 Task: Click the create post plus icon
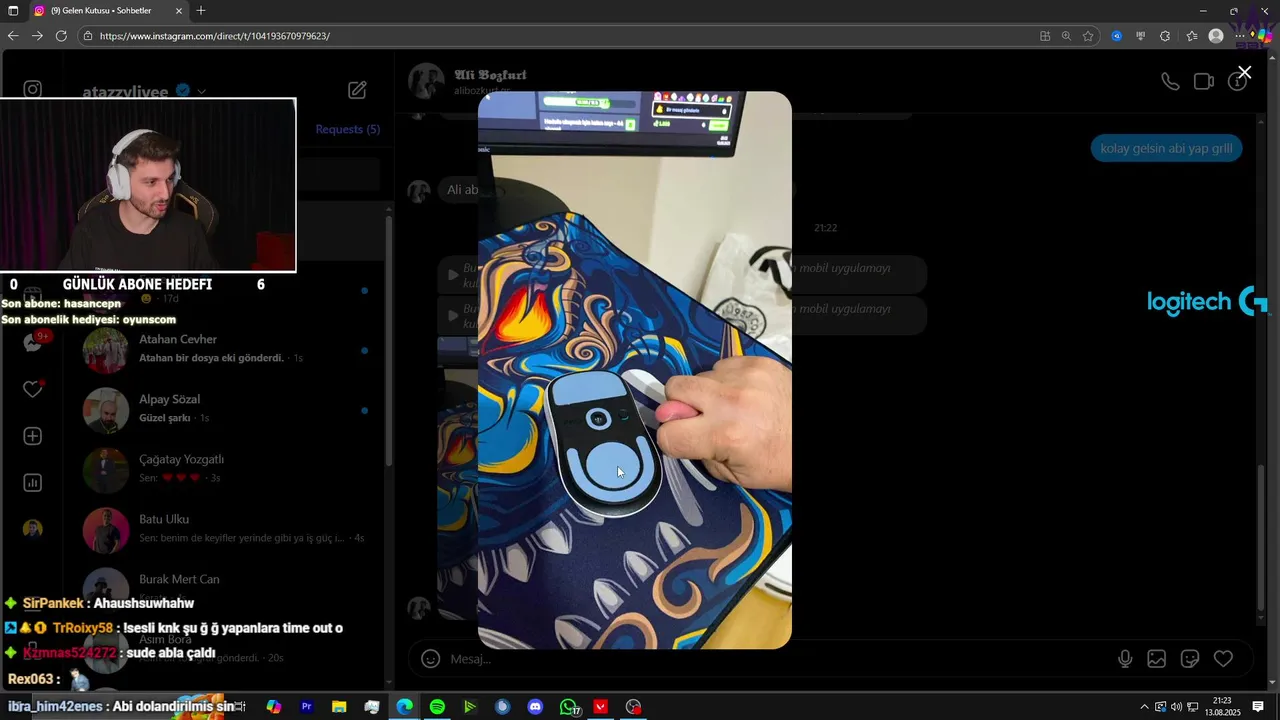[x=33, y=436]
